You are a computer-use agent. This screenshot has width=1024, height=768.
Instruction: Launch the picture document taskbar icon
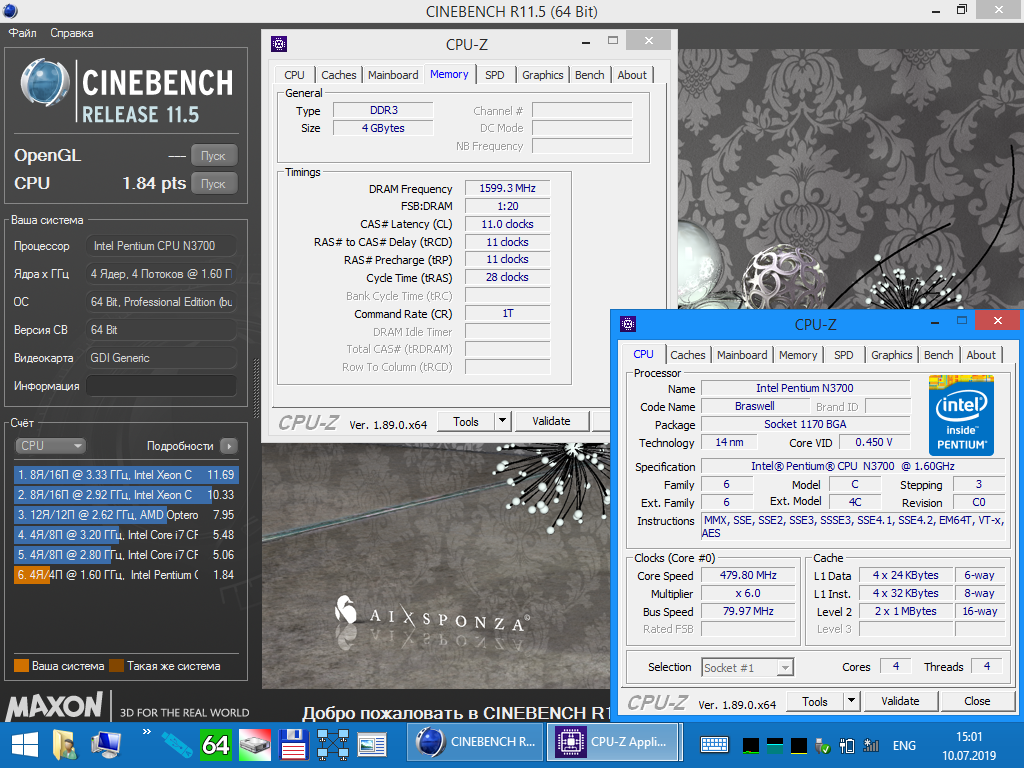pos(372,744)
